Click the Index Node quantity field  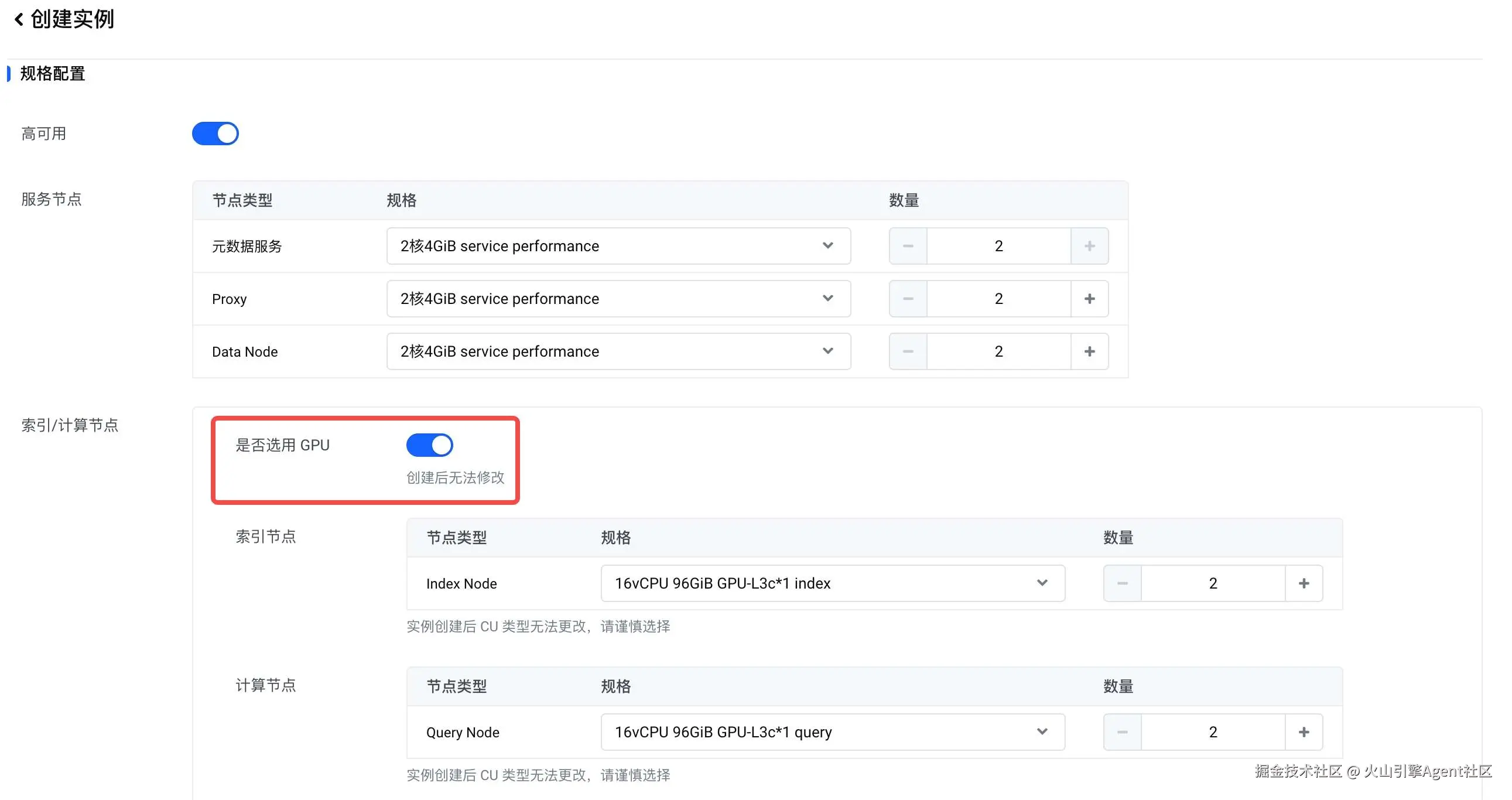coord(1213,583)
